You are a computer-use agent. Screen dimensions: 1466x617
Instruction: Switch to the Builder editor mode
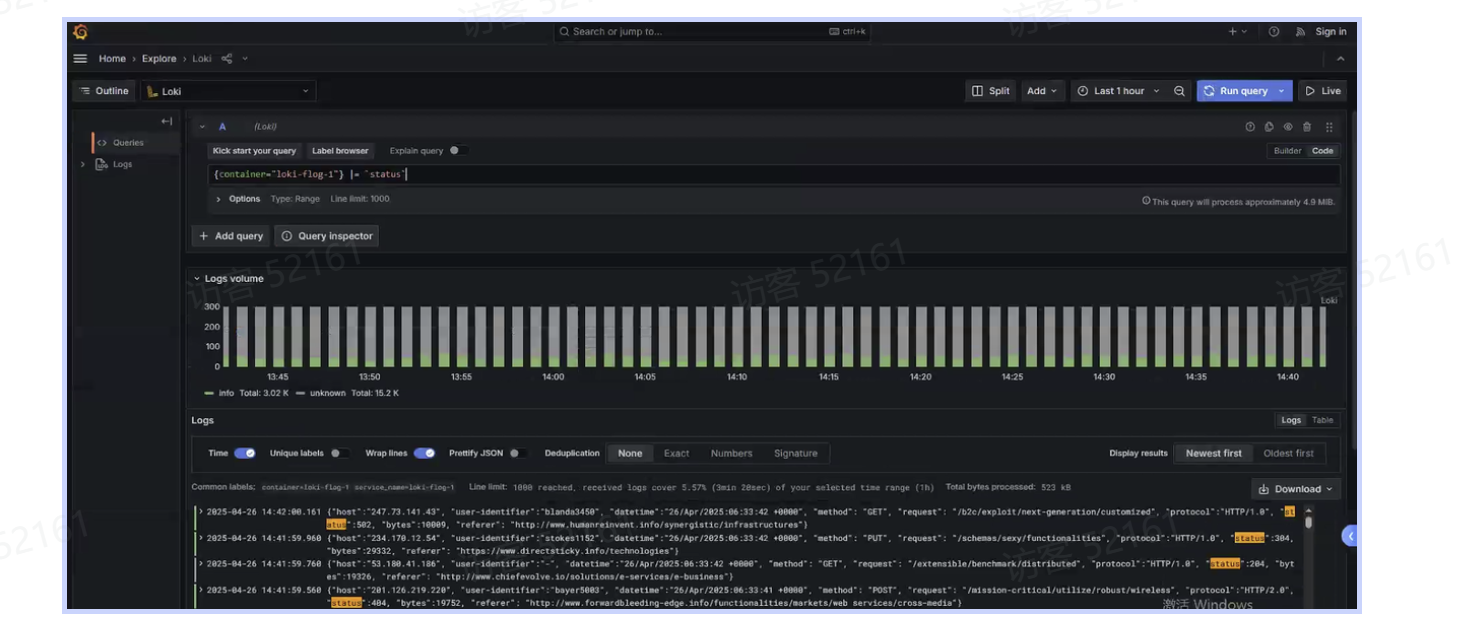(1287, 151)
